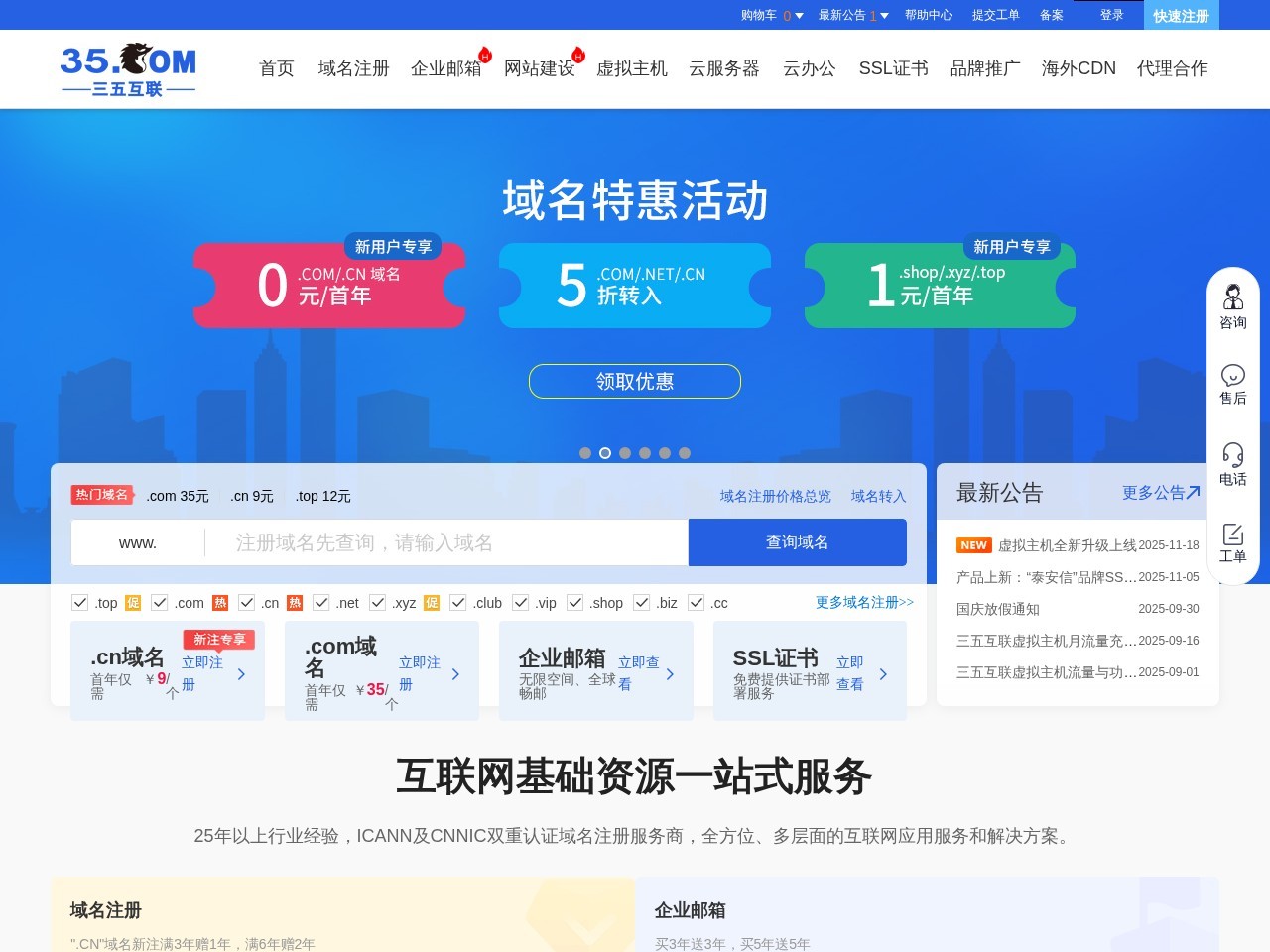Switch to the SSL证书 navigation tab

coord(893,68)
